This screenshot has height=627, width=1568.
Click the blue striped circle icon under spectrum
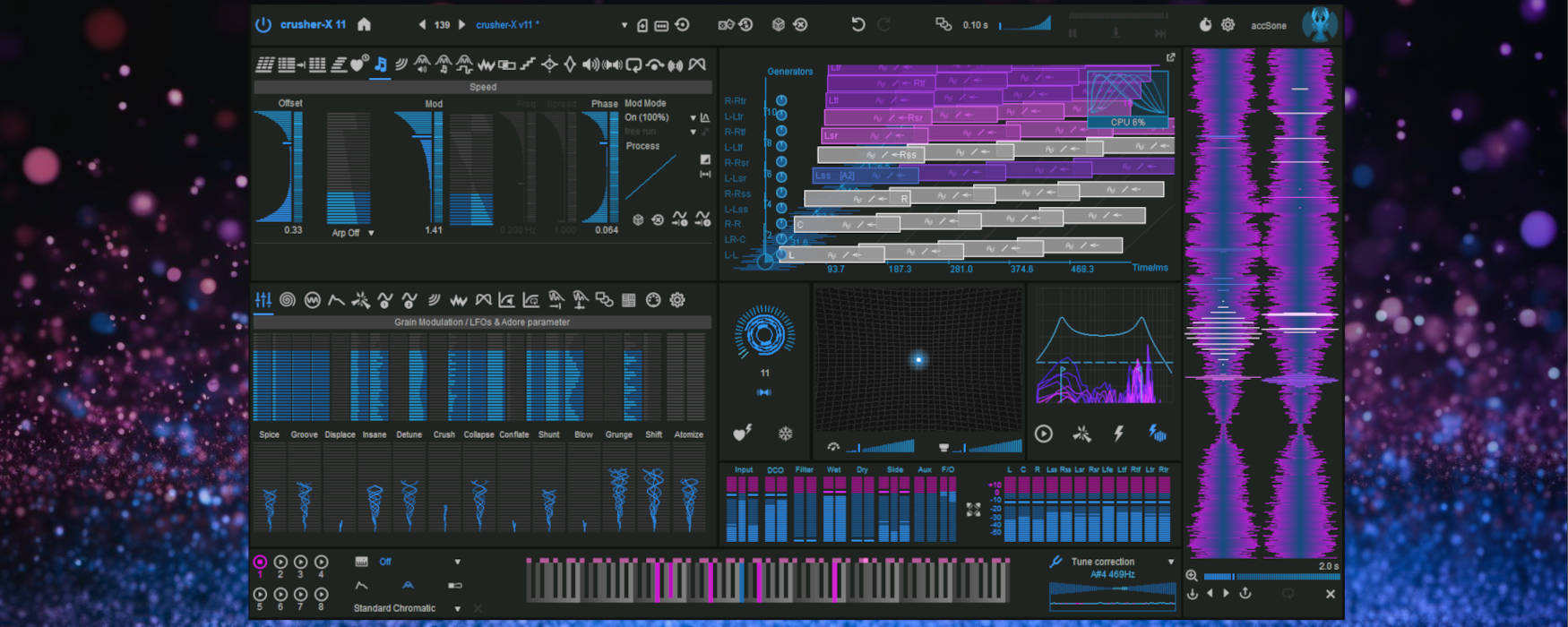pyautogui.click(x=1158, y=434)
